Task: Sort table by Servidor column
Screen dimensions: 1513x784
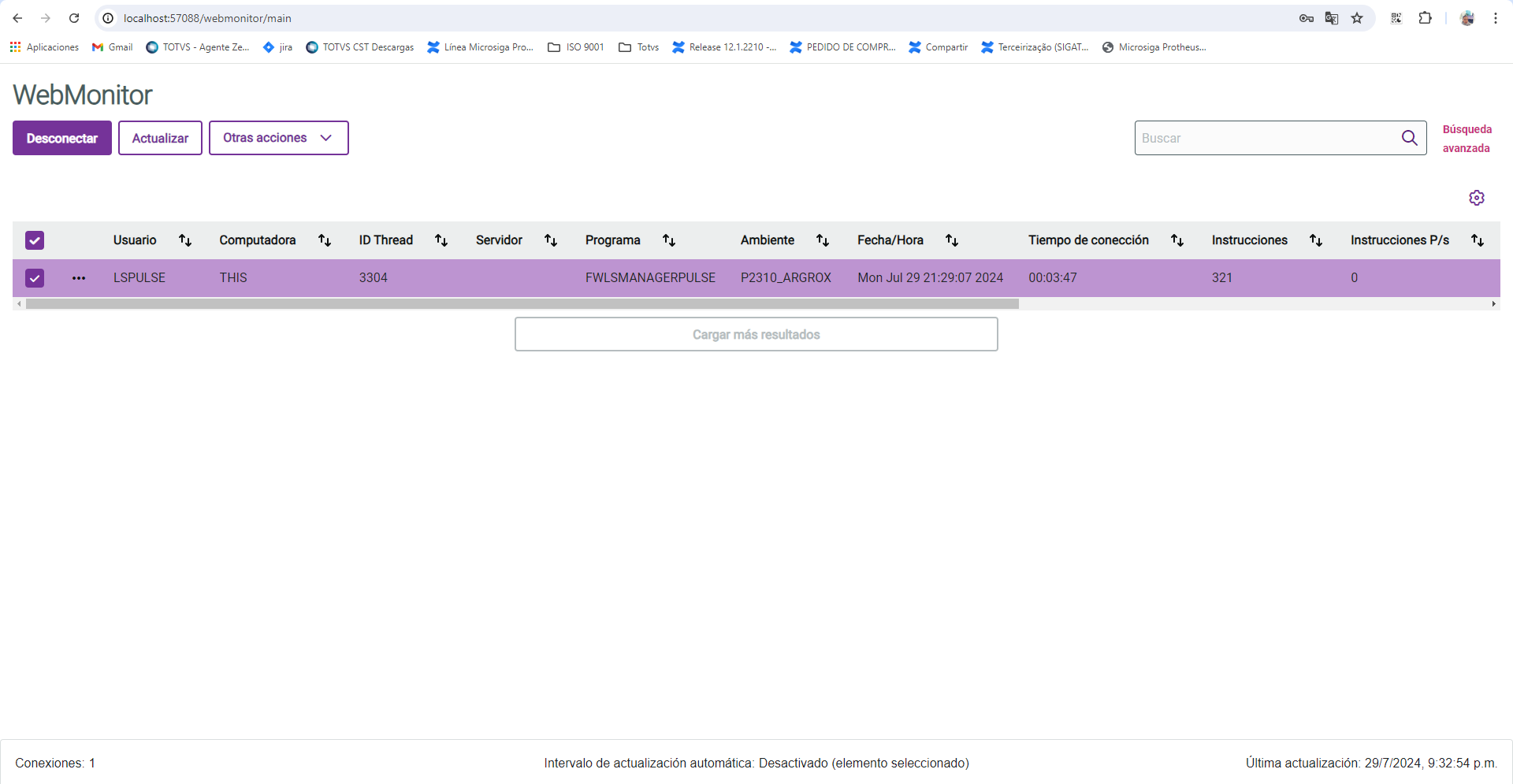Action: point(551,240)
